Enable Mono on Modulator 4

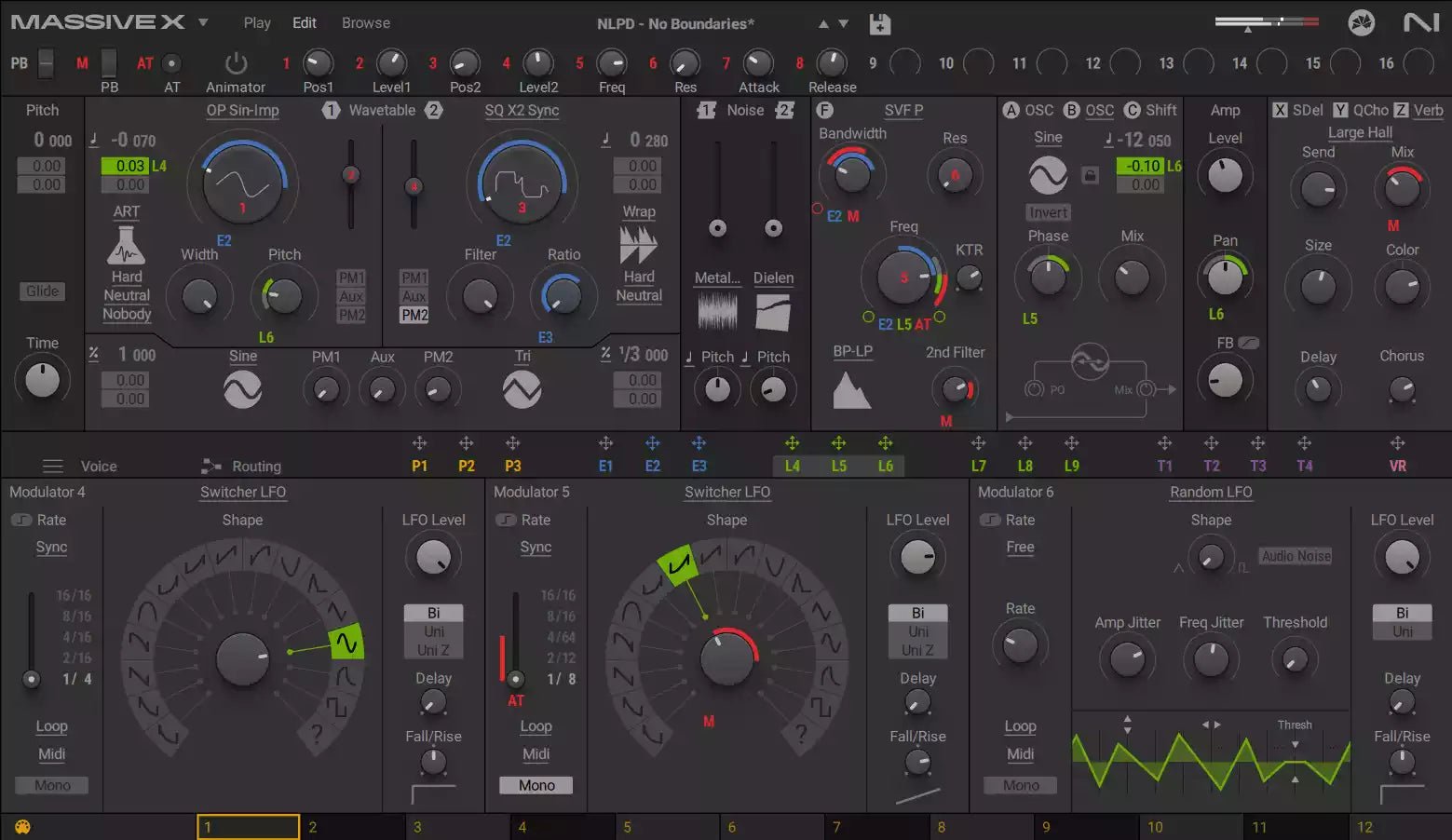pyautogui.click(x=50, y=785)
